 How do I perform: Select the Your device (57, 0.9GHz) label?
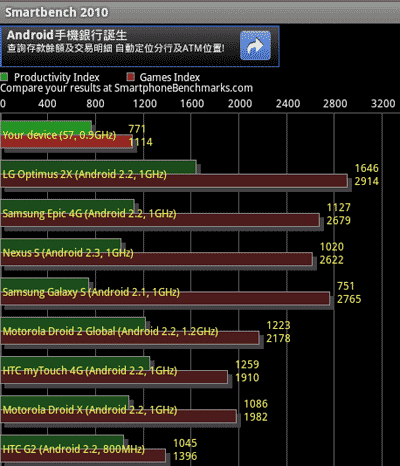click(x=59, y=135)
